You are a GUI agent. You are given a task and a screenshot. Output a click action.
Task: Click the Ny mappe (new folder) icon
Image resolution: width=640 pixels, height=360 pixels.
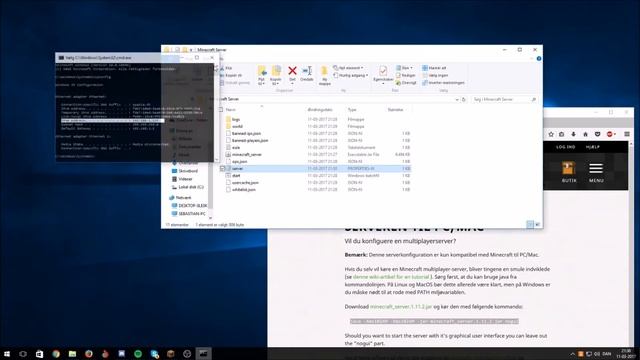tap(324, 71)
